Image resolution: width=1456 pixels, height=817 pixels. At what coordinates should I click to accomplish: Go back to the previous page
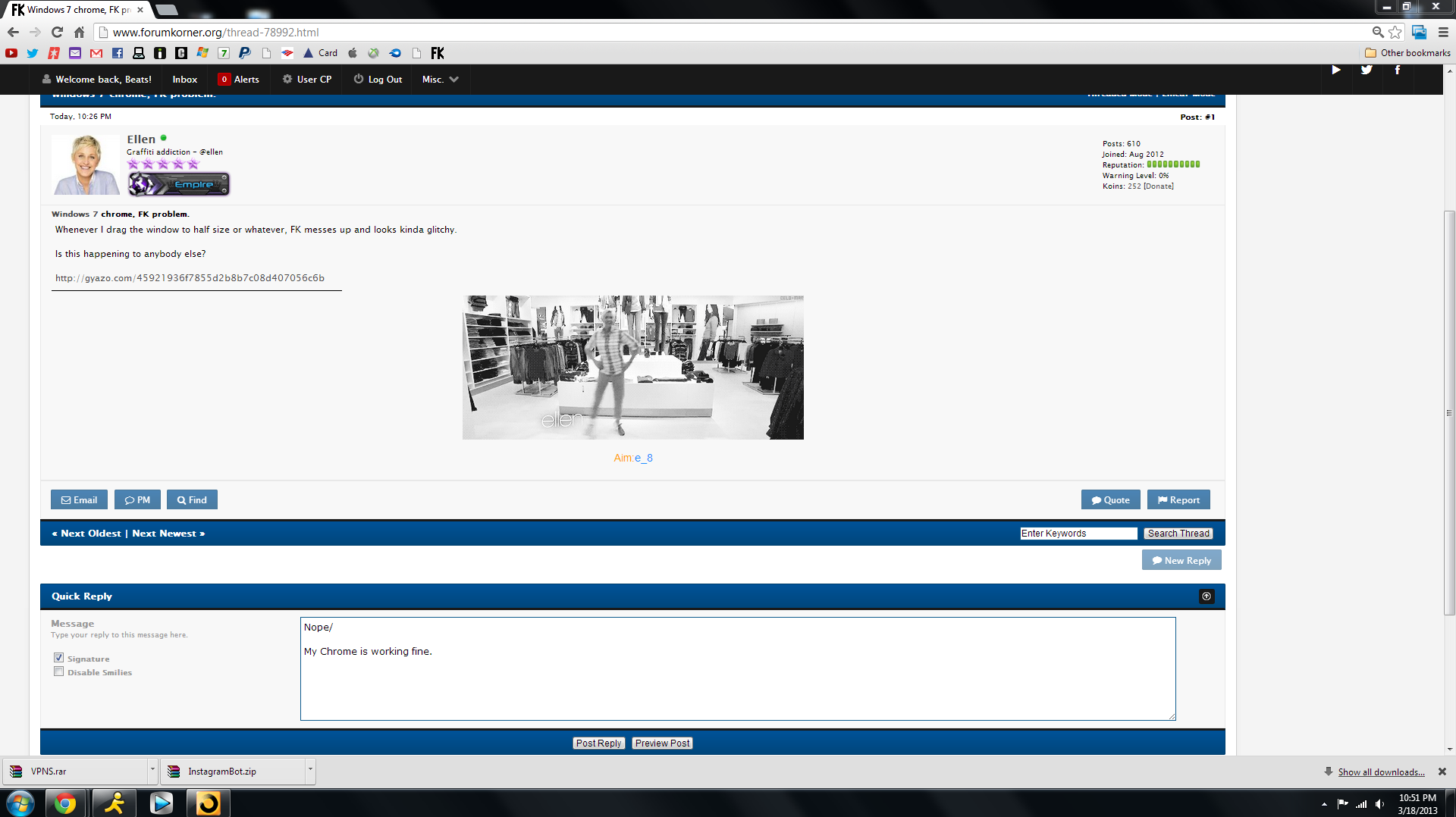click(13, 32)
